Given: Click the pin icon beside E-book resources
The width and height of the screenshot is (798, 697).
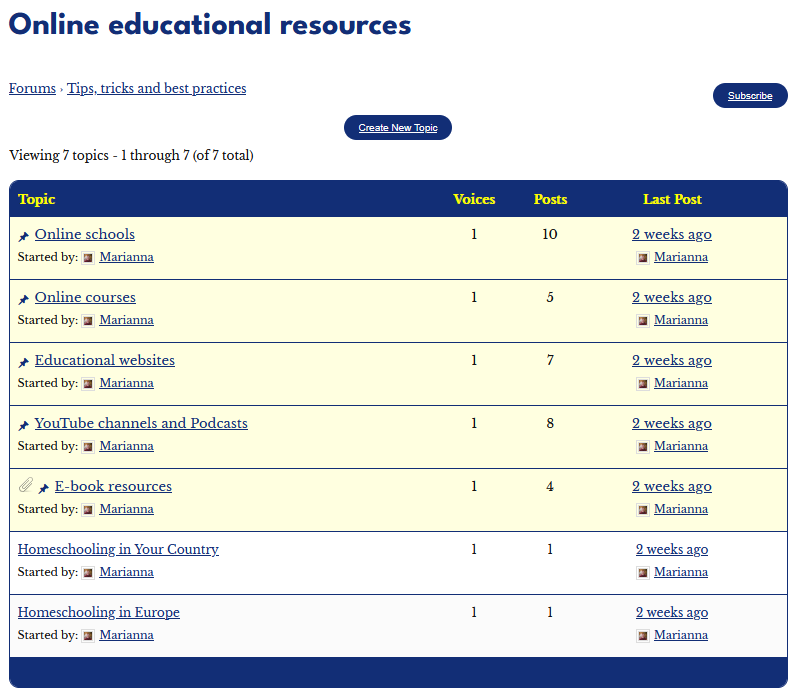Looking at the screenshot, I should 44,488.
